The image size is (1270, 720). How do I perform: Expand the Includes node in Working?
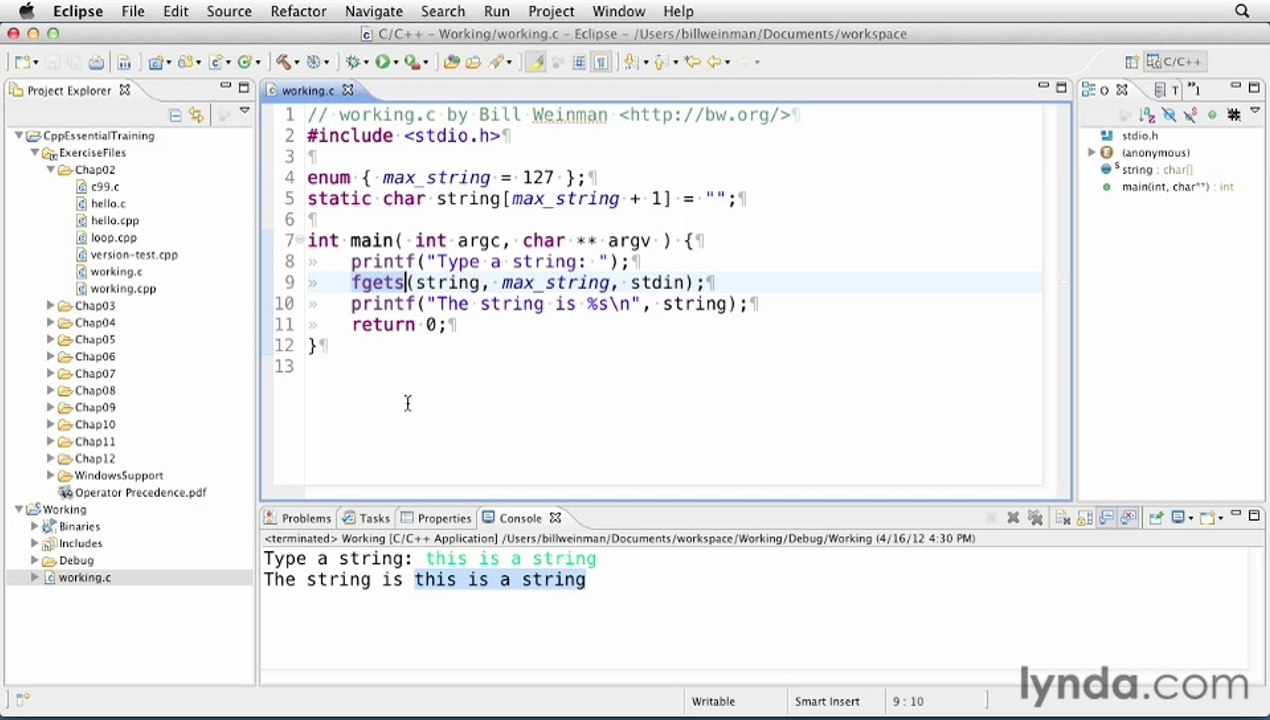point(35,544)
